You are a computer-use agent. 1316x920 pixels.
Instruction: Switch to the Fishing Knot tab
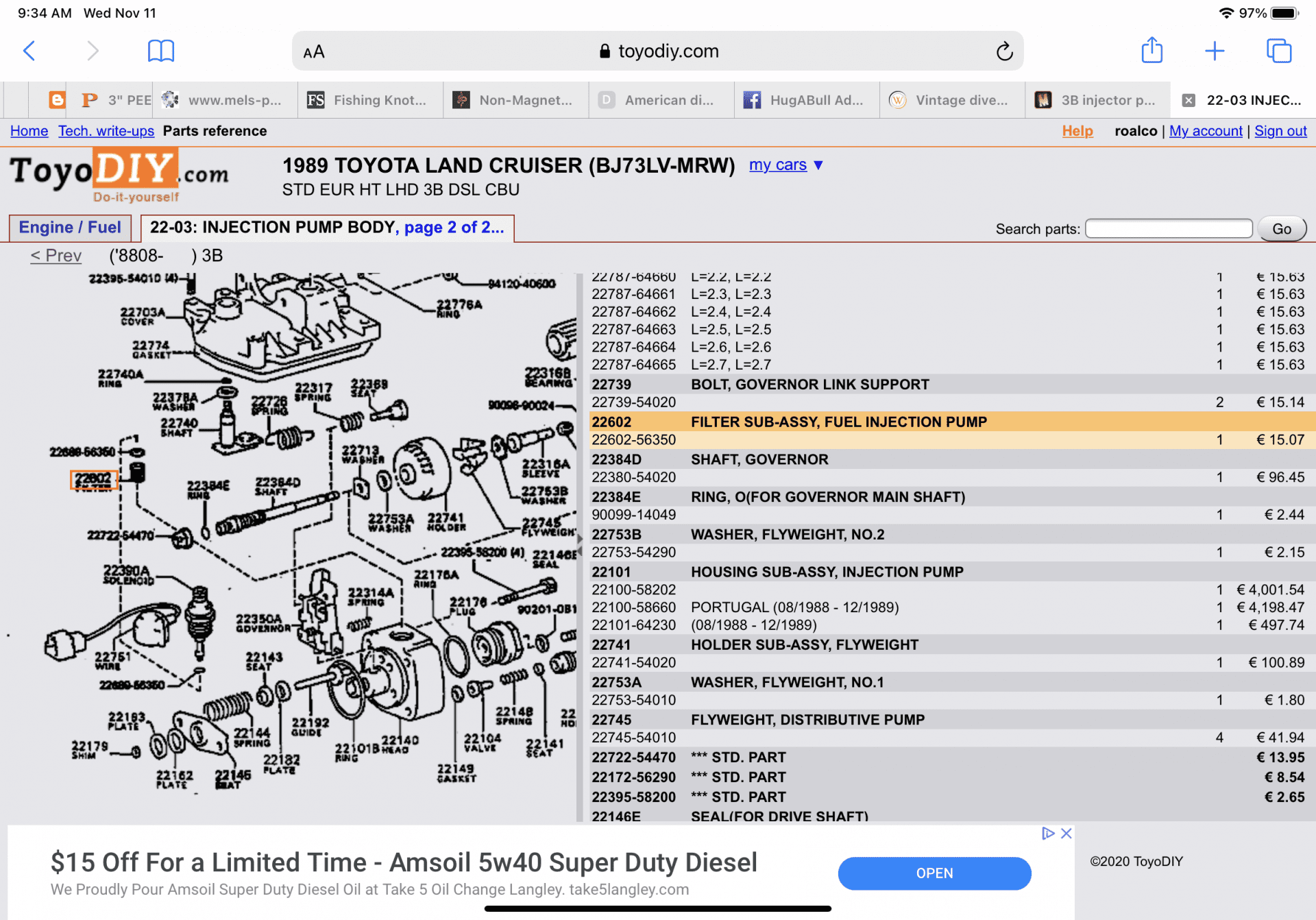[370, 100]
